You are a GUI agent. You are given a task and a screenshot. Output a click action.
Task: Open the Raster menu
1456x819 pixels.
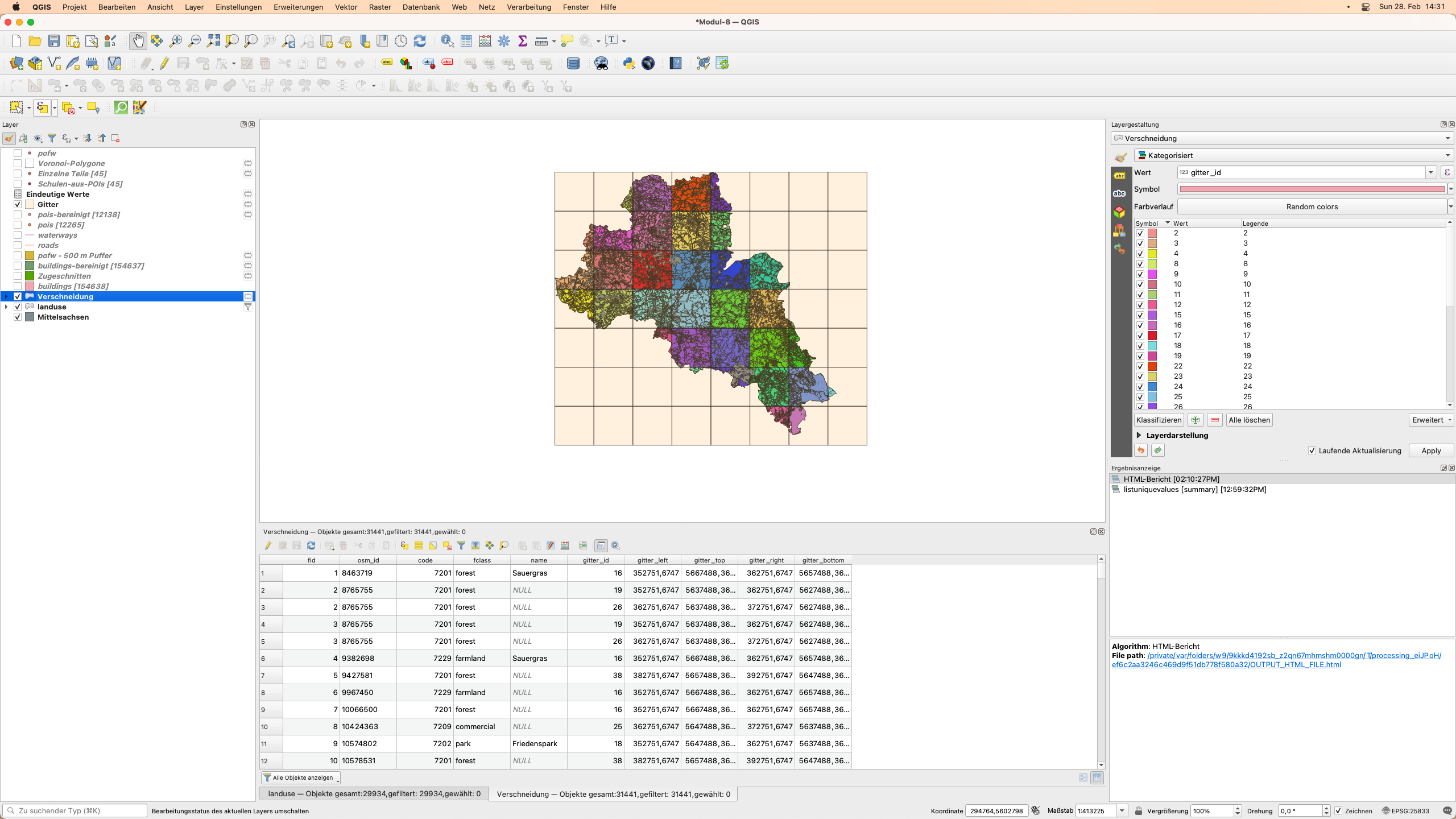tap(380, 7)
